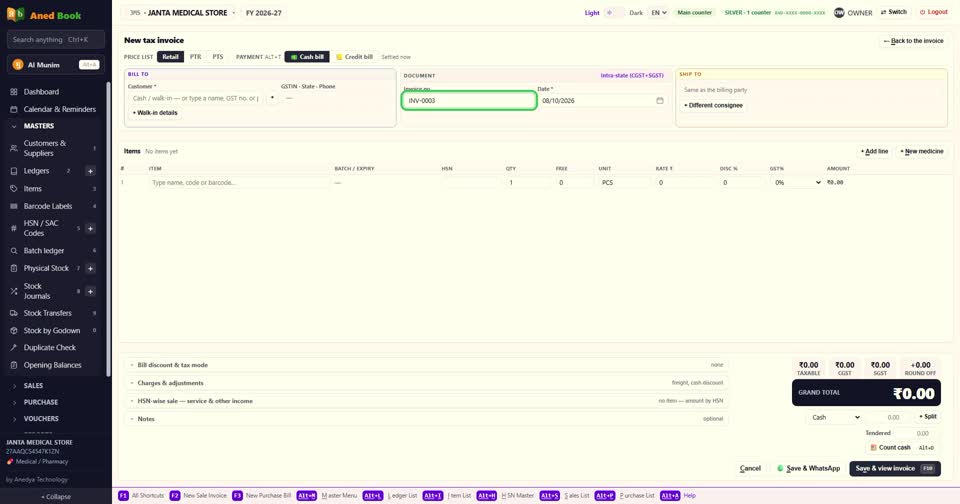
Task: Click the Count cash button
Action: click(x=902, y=448)
